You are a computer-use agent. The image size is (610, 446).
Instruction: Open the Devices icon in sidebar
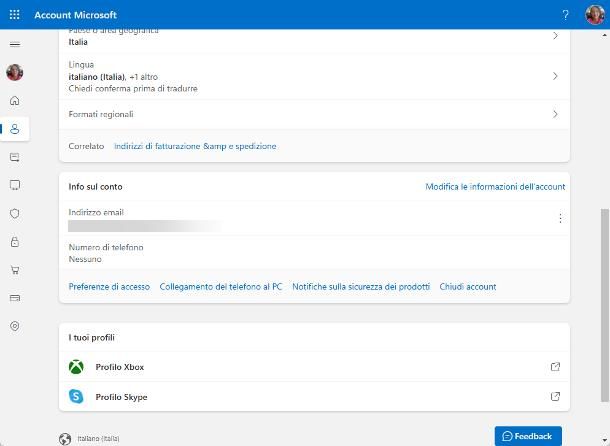coord(15,185)
